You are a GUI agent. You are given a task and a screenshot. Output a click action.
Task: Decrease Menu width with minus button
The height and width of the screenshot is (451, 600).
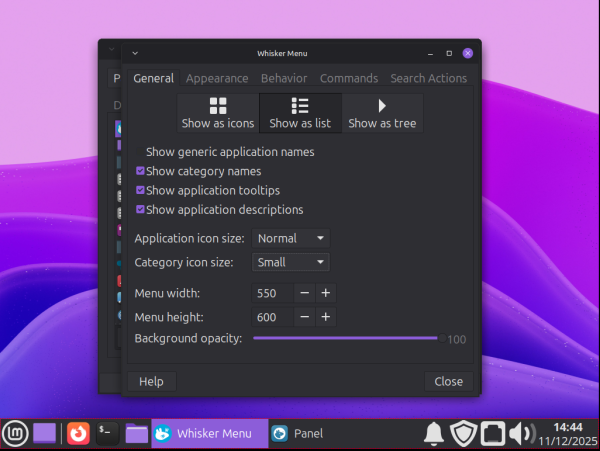pos(305,293)
